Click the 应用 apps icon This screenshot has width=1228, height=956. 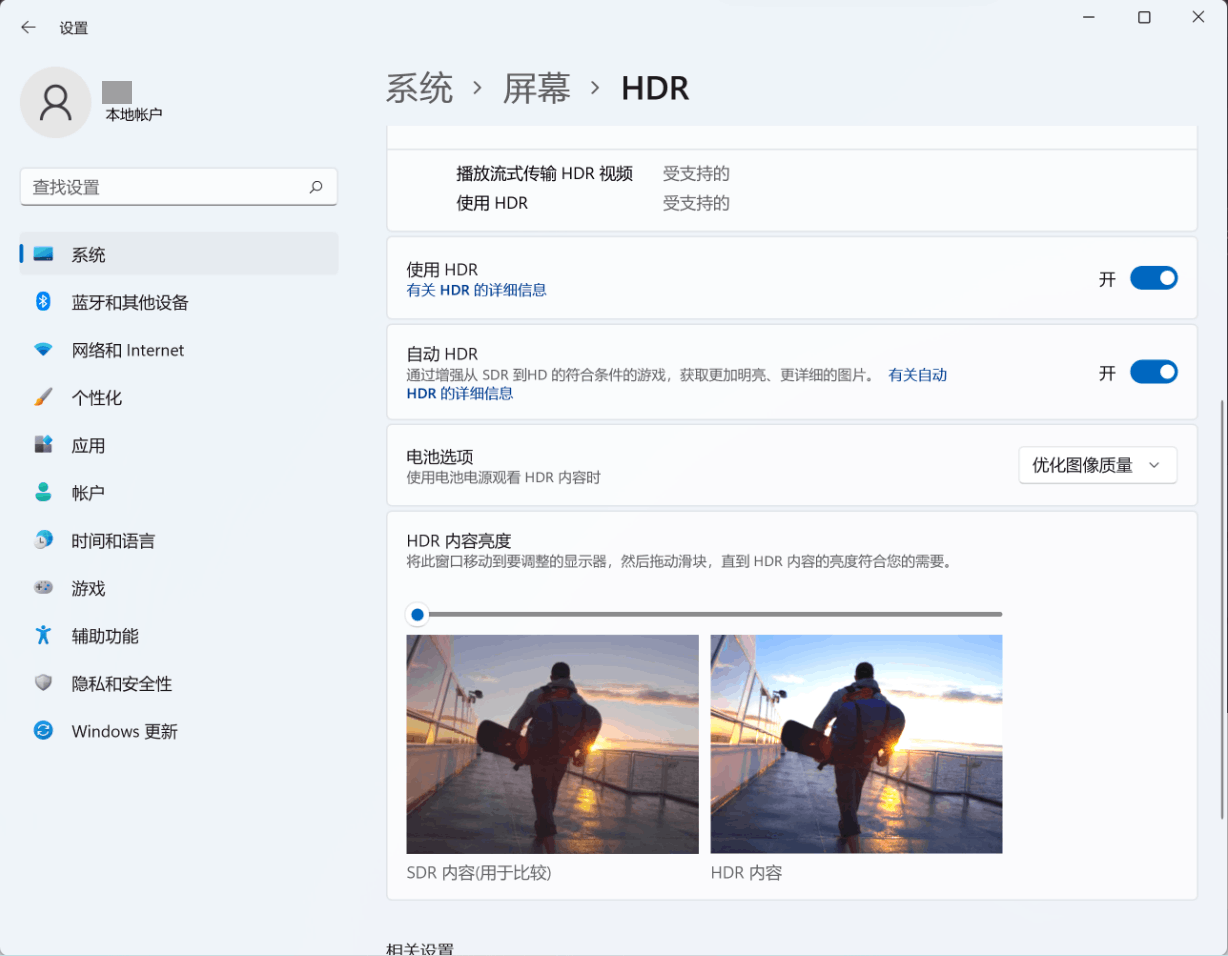tap(43, 444)
